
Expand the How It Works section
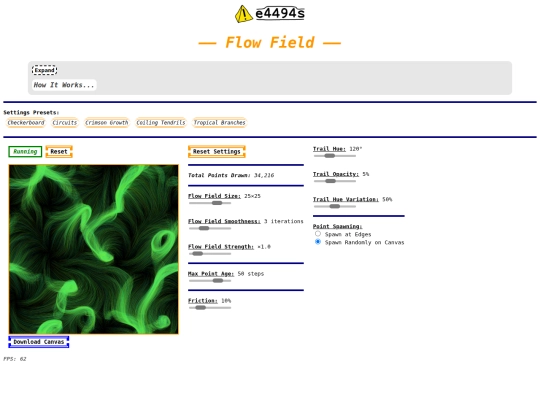(44, 70)
